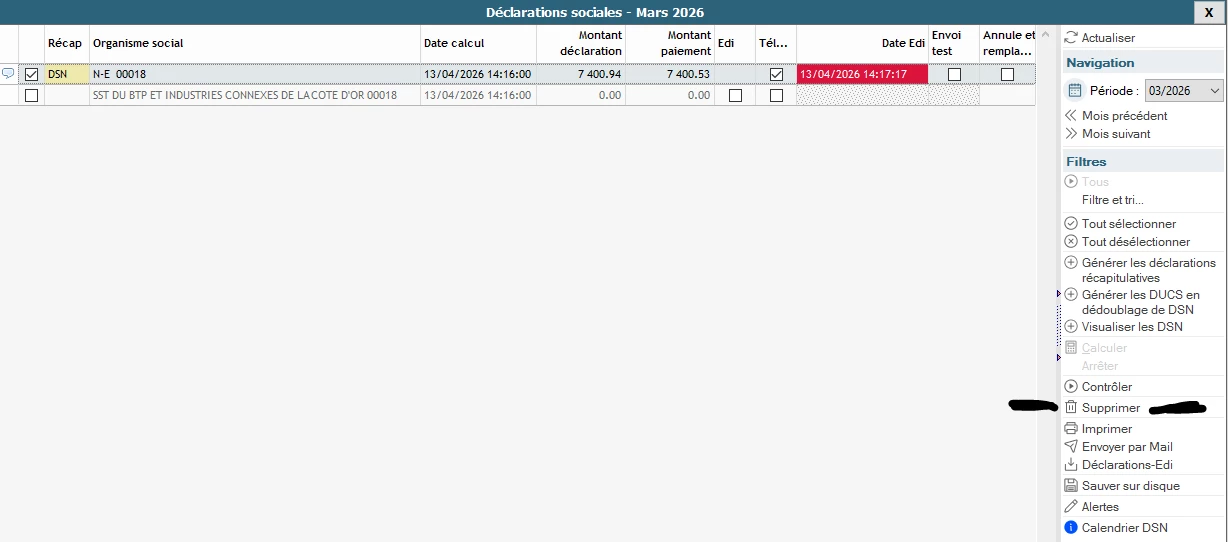This screenshot has width=1228, height=542.
Task: Toggle the Tél... checkbox on the DSN row
Action: pyautogui.click(x=776, y=74)
